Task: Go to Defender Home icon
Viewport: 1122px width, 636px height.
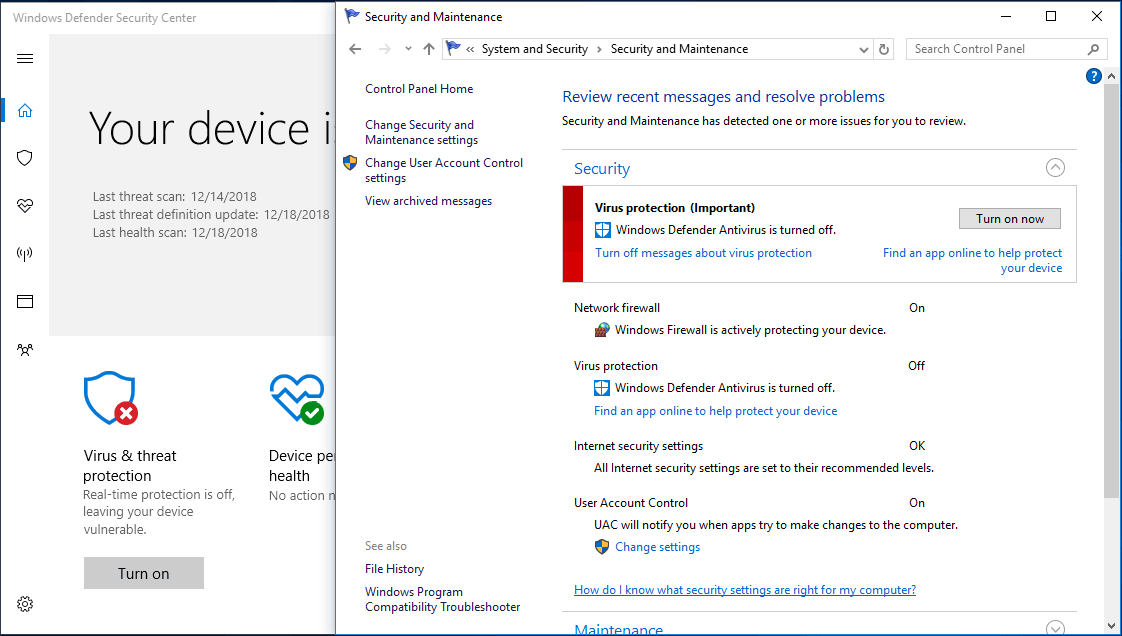Action: click(x=25, y=110)
